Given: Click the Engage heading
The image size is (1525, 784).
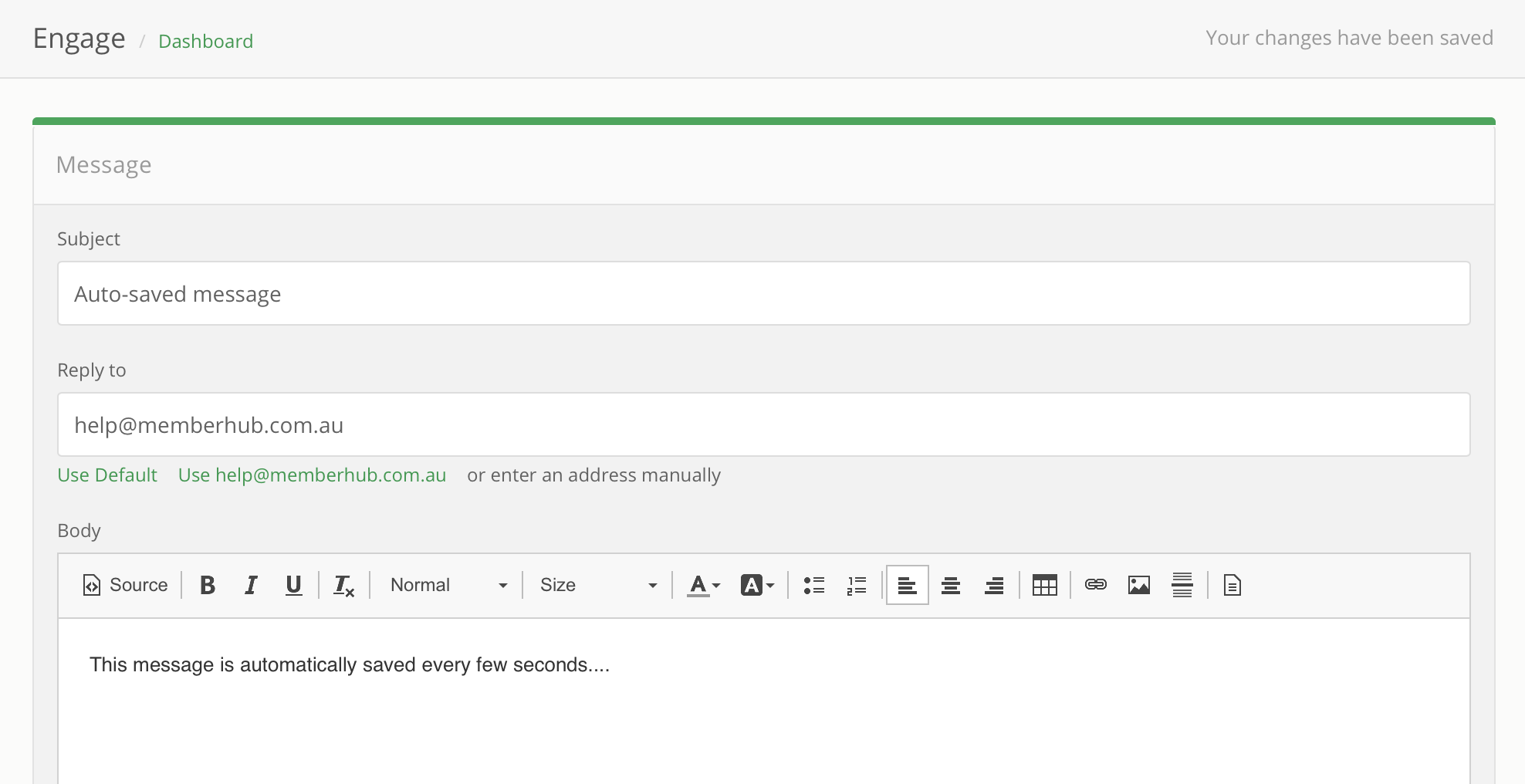Looking at the screenshot, I should (x=79, y=39).
